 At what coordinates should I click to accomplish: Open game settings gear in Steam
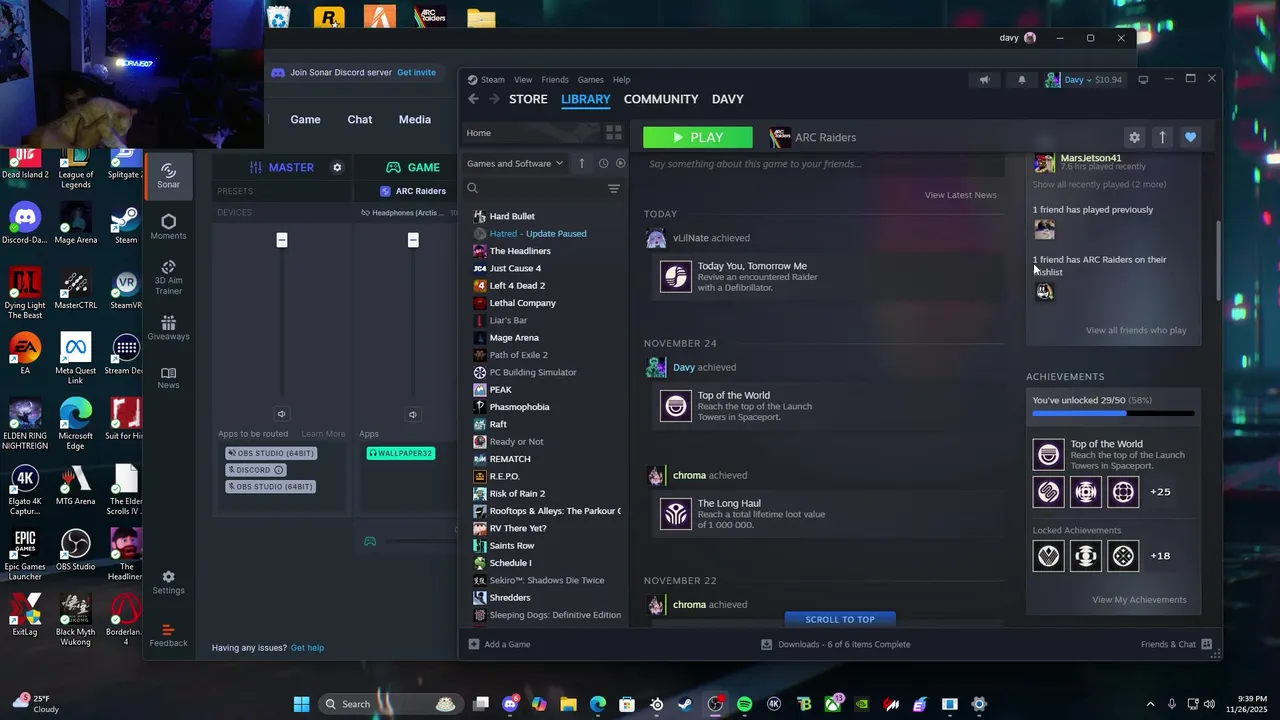tap(1134, 137)
